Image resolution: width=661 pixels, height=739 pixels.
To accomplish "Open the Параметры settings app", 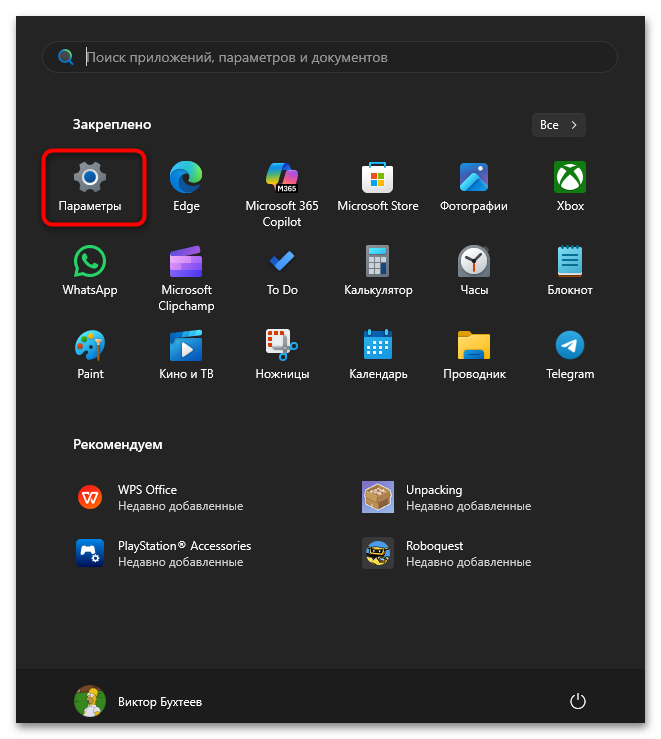I will click(x=90, y=187).
